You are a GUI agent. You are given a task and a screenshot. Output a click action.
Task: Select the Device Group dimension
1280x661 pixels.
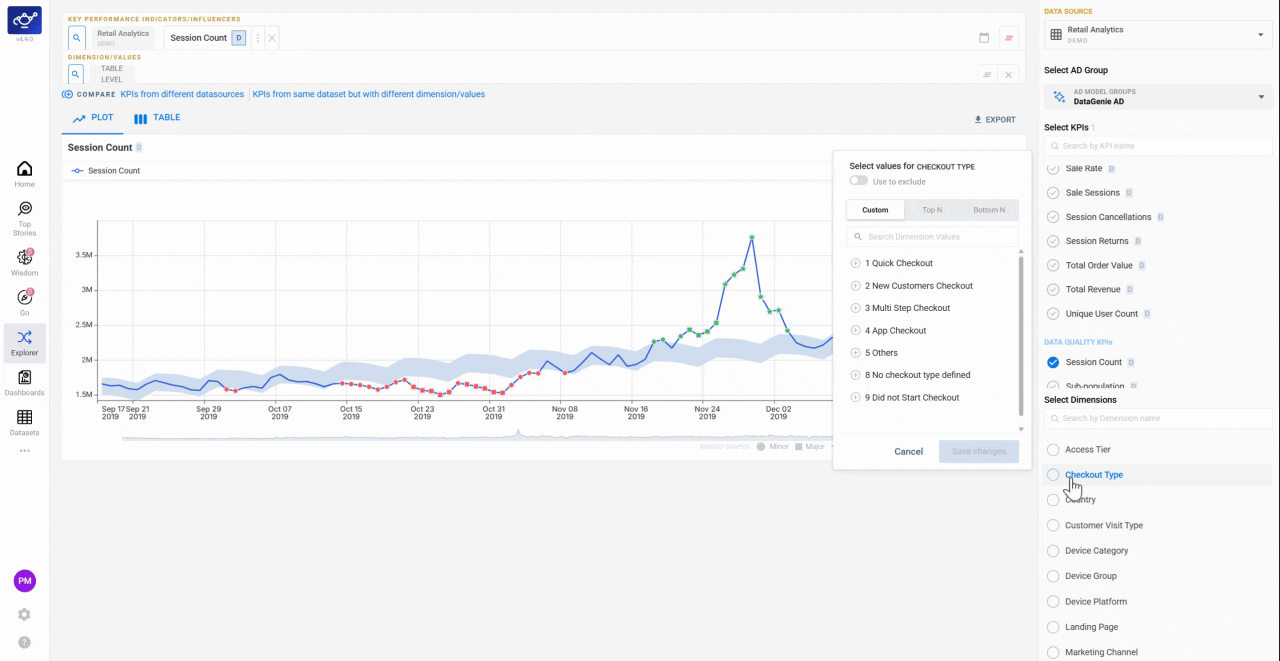(1053, 576)
